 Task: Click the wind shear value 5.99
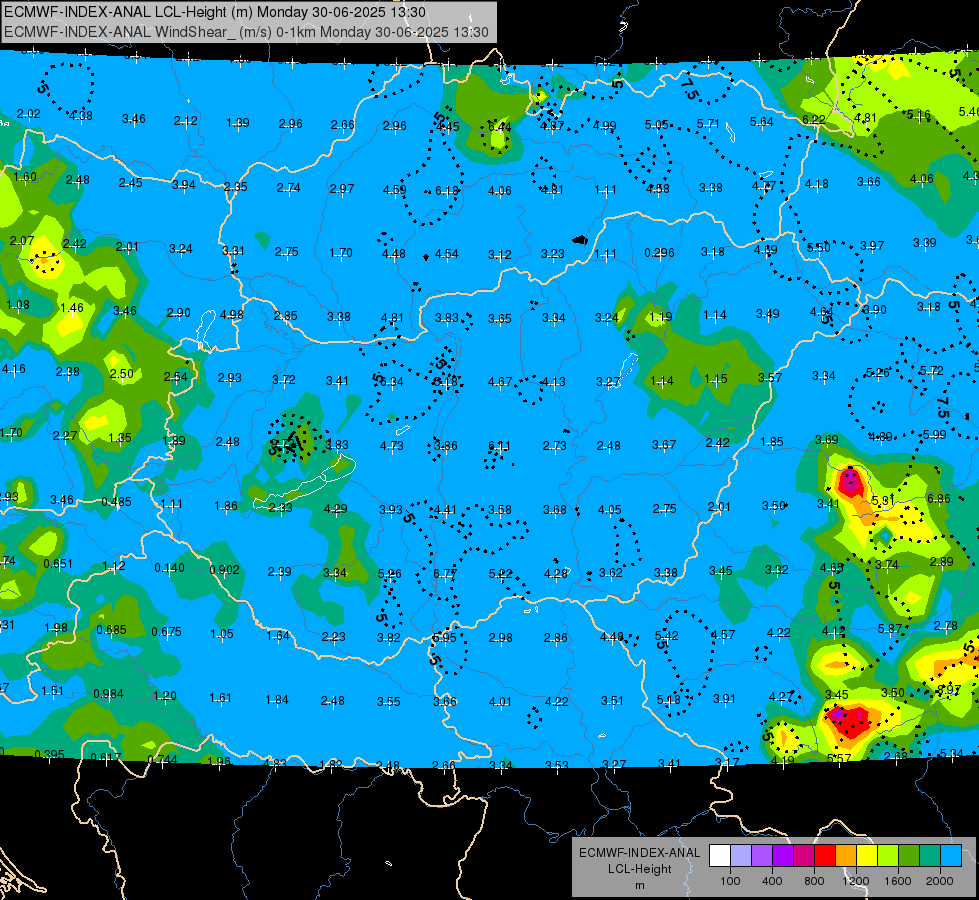[935, 435]
